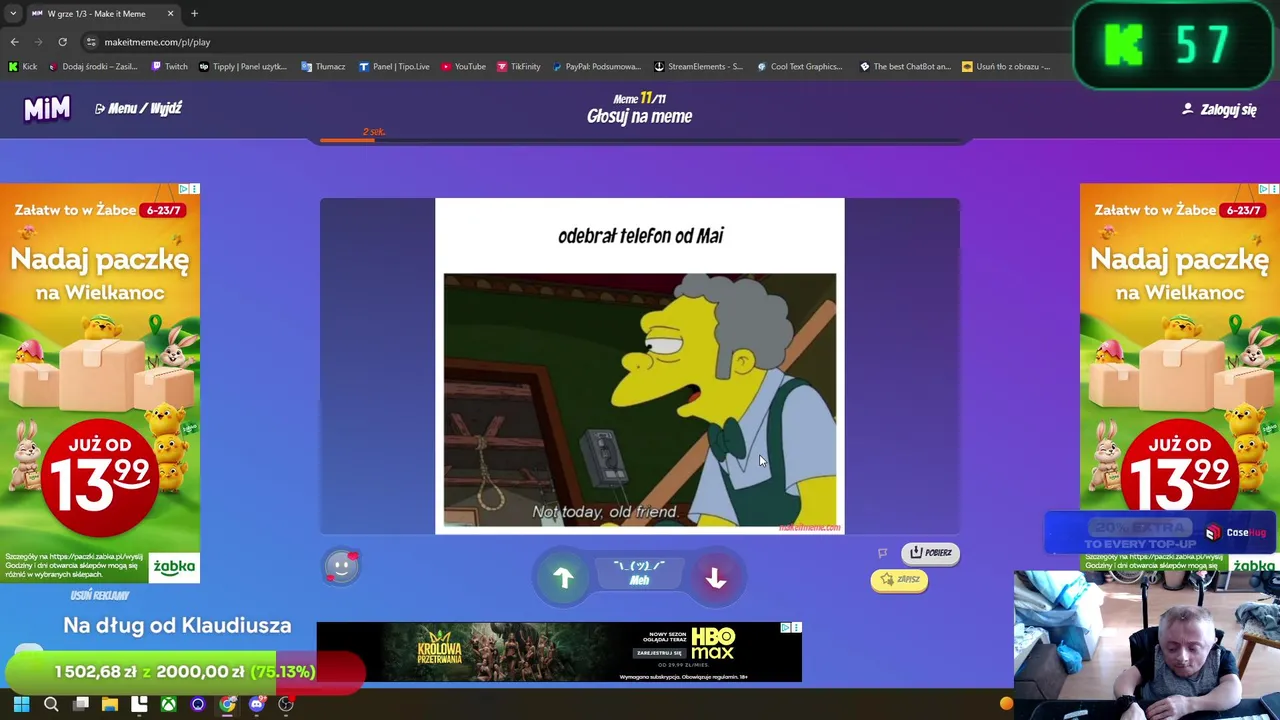
Task: Reload the page with refresh icon
Action: (62, 42)
